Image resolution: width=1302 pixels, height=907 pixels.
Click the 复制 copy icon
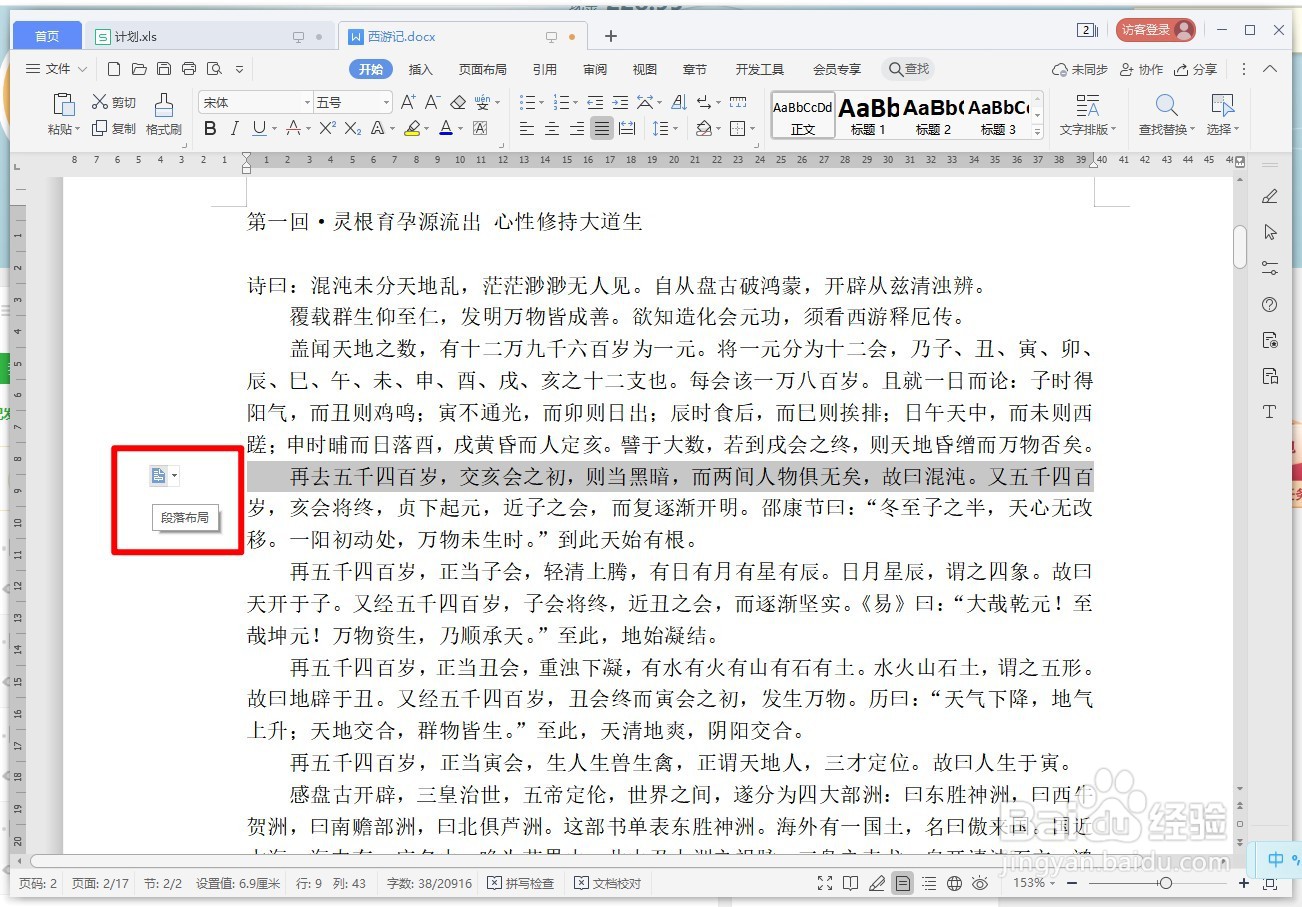[113, 128]
